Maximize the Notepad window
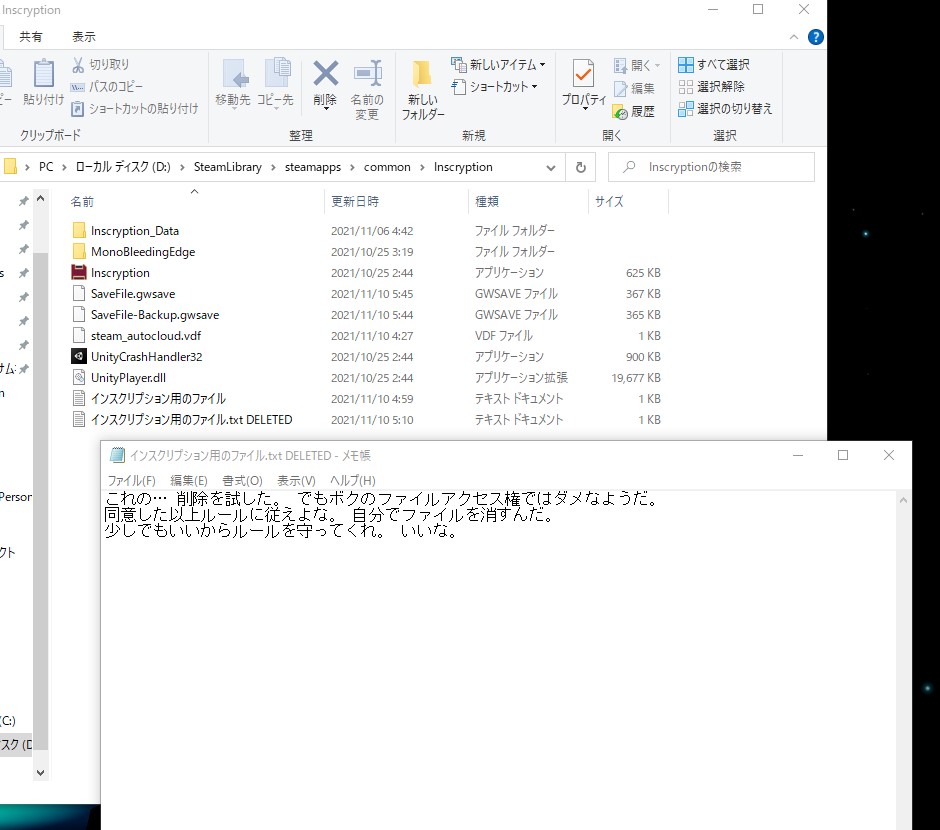940x830 pixels. 843,455
